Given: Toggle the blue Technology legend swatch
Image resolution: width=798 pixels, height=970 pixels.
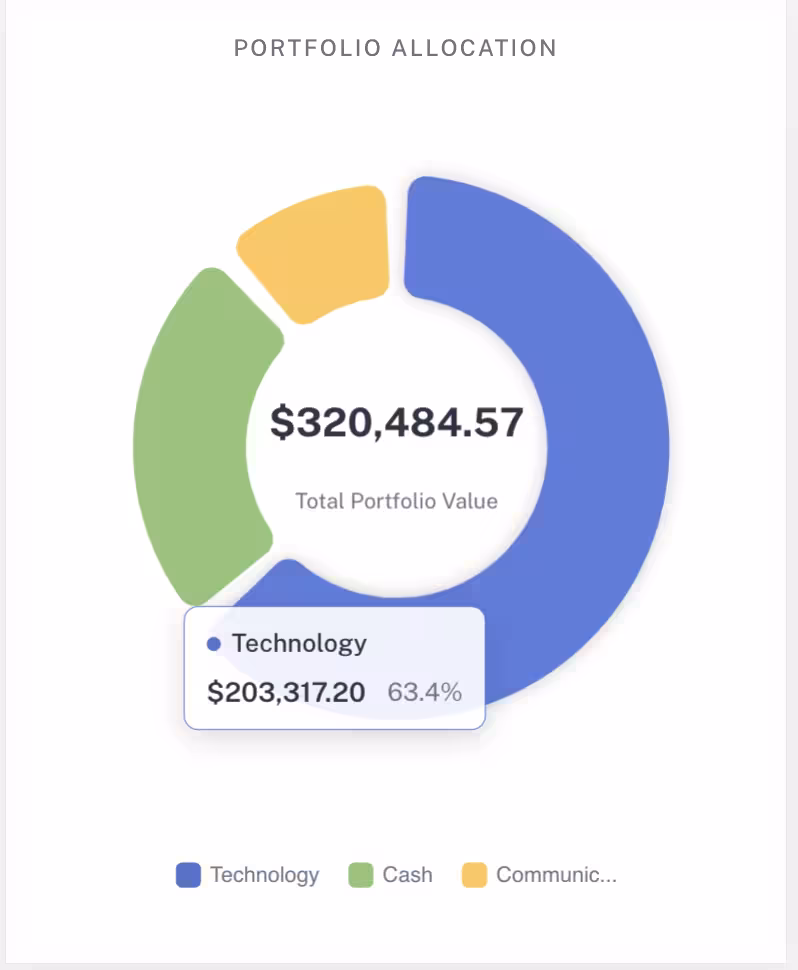Looking at the screenshot, I should pyautogui.click(x=188, y=875).
